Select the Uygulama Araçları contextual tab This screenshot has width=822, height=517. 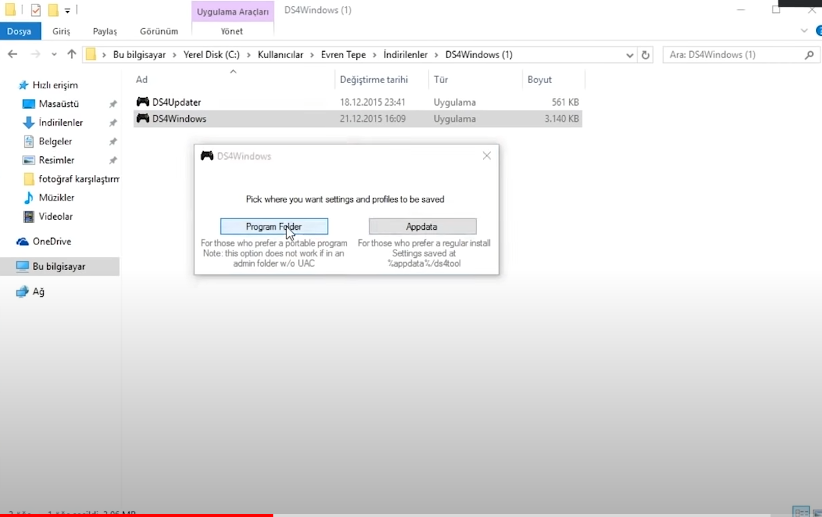coord(233,12)
